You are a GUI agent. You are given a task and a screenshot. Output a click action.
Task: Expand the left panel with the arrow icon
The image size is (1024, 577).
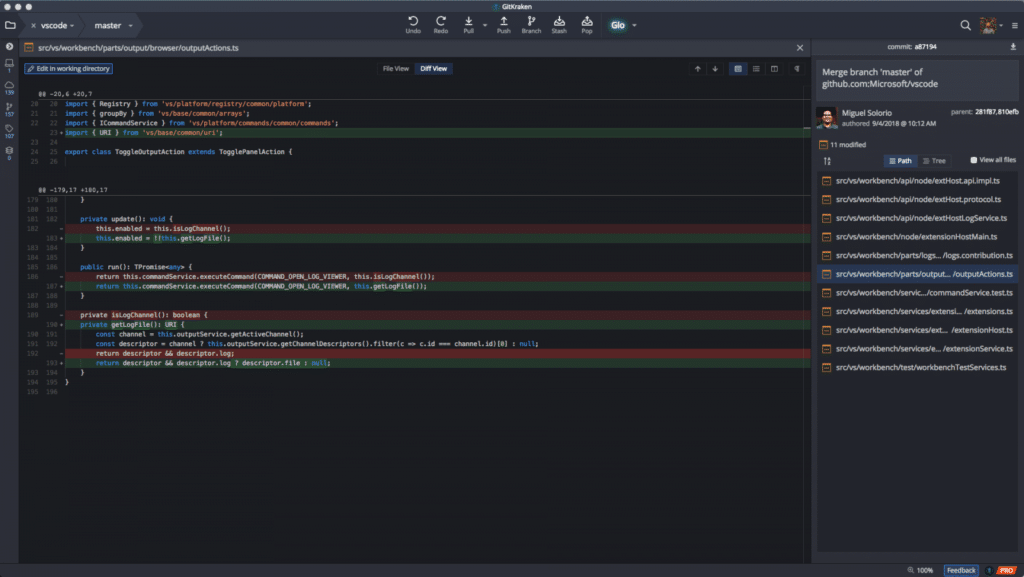(9, 46)
